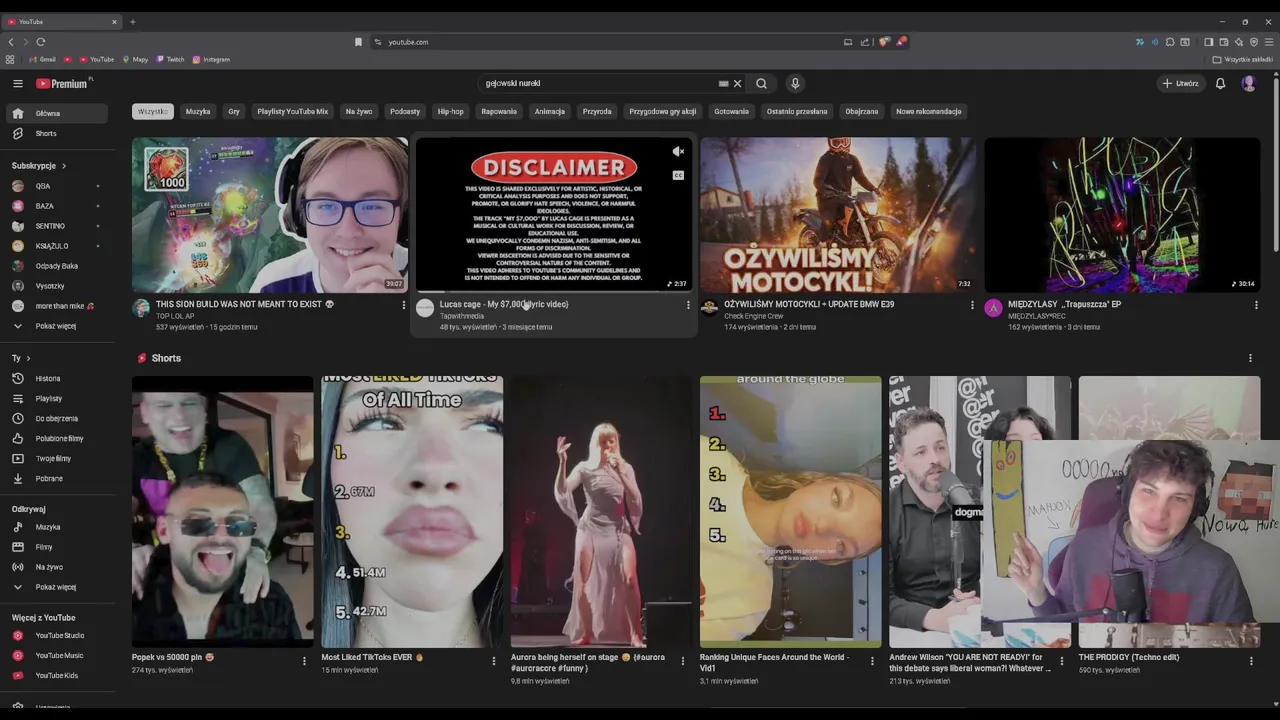Open Historia in the sidebar
The width and height of the screenshot is (1280, 720).
(x=58, y=378)
